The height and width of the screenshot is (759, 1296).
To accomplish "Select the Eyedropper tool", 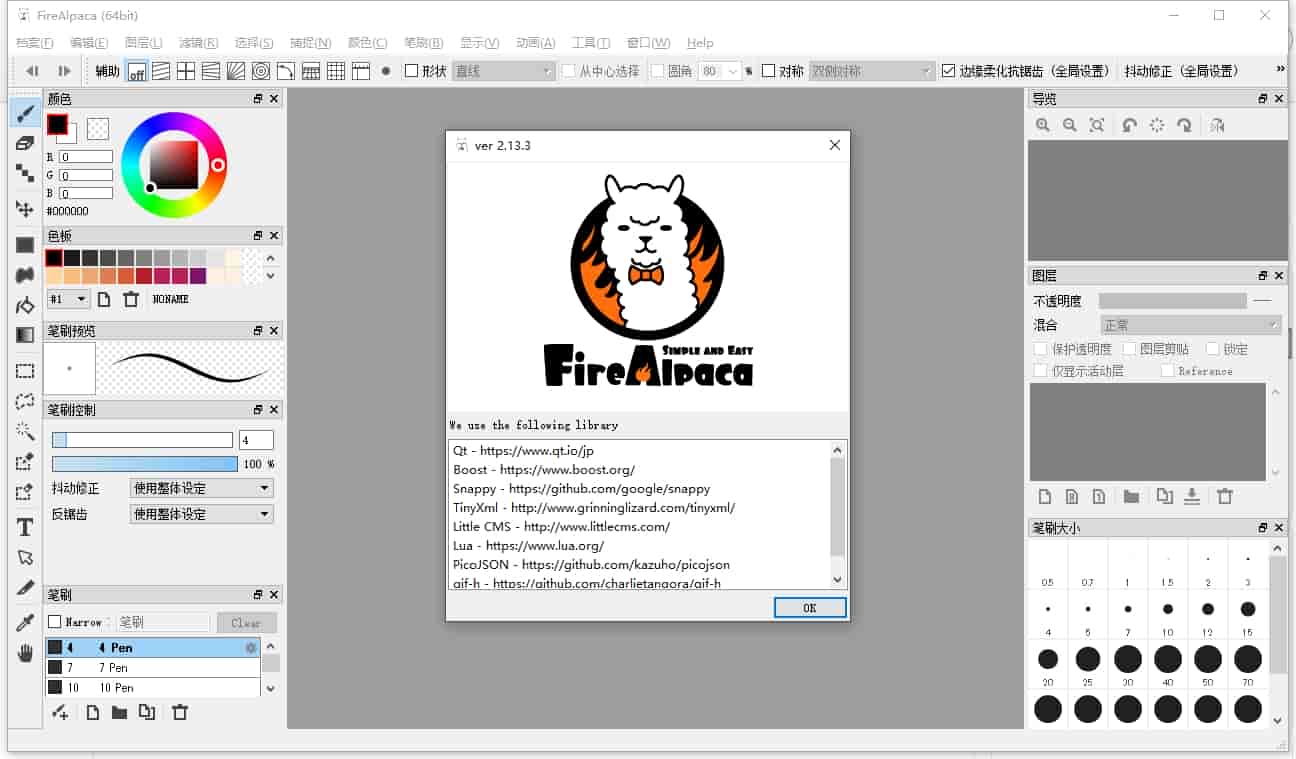I will tap(25, 622).
